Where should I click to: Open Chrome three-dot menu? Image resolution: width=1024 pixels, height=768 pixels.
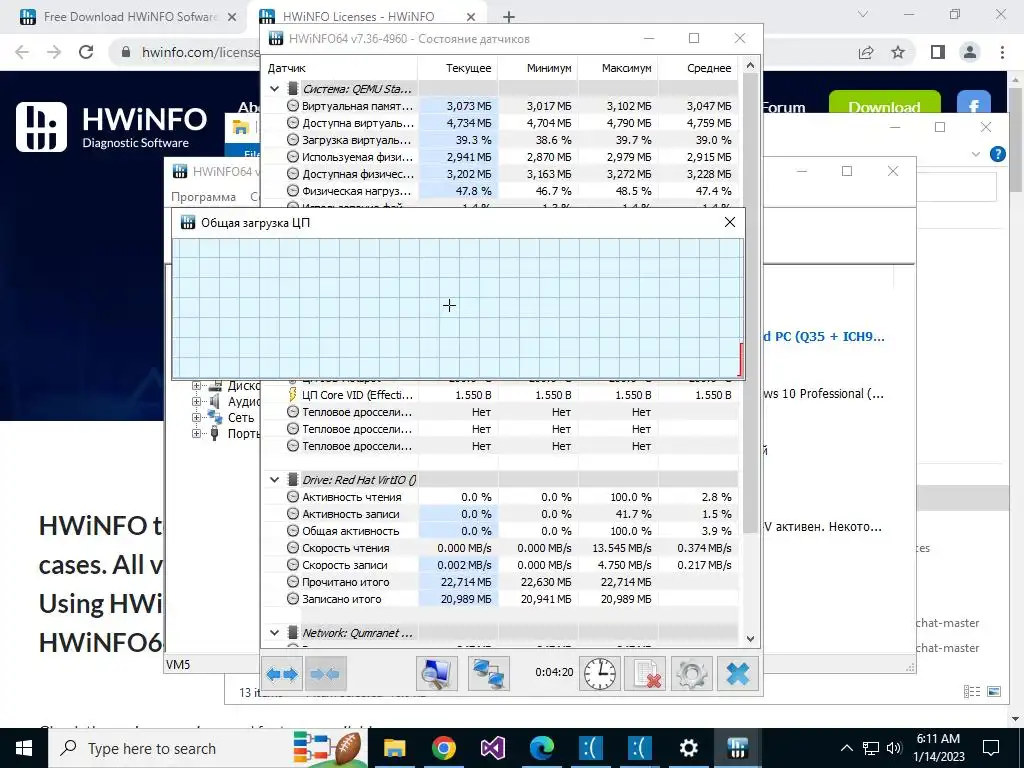1002,52
